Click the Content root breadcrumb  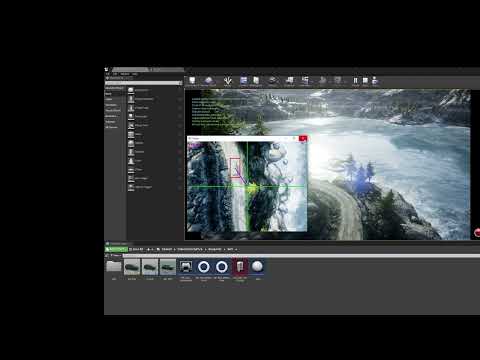coord(167,249)
